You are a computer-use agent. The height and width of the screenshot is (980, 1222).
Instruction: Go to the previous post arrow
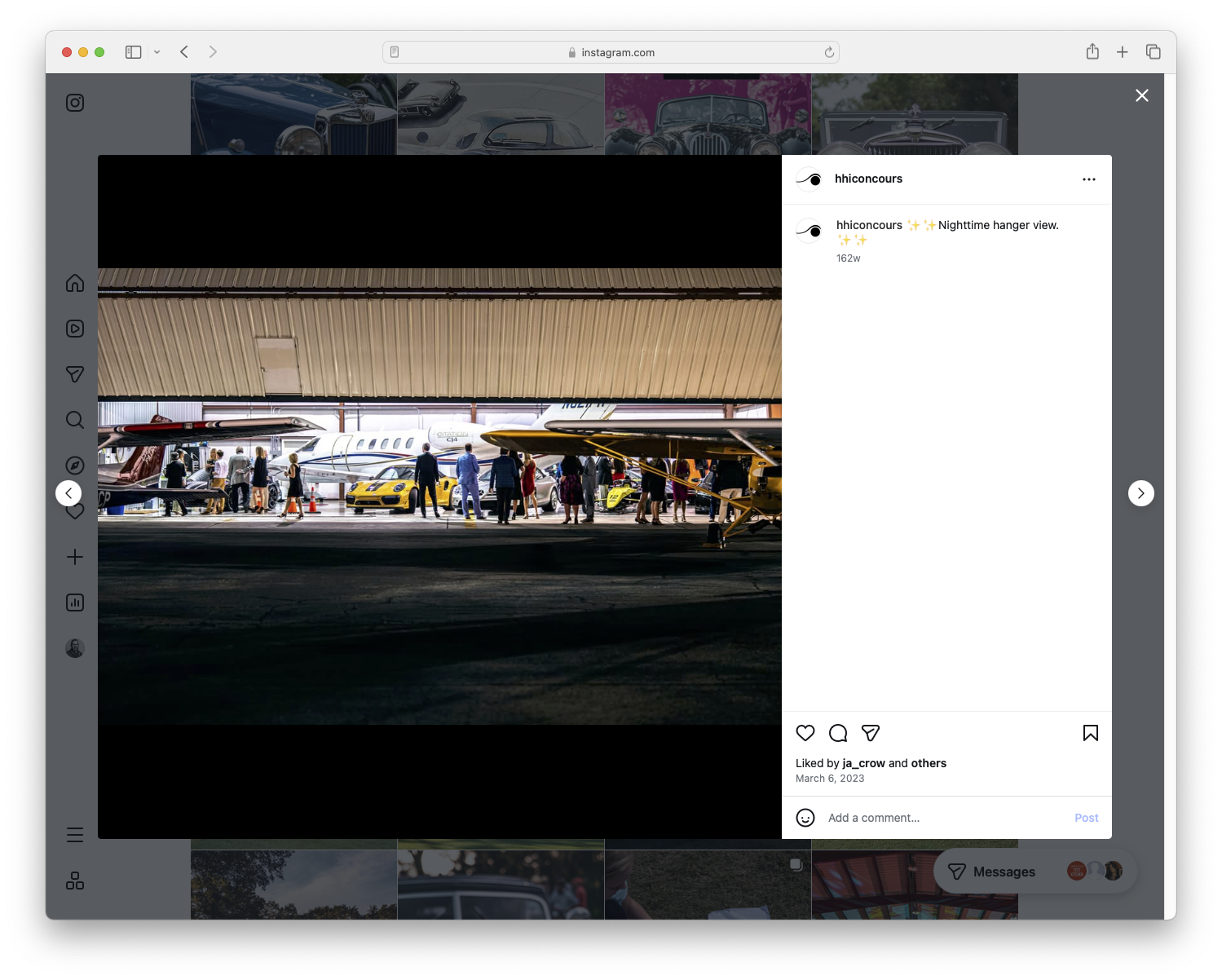coord(69,493)
